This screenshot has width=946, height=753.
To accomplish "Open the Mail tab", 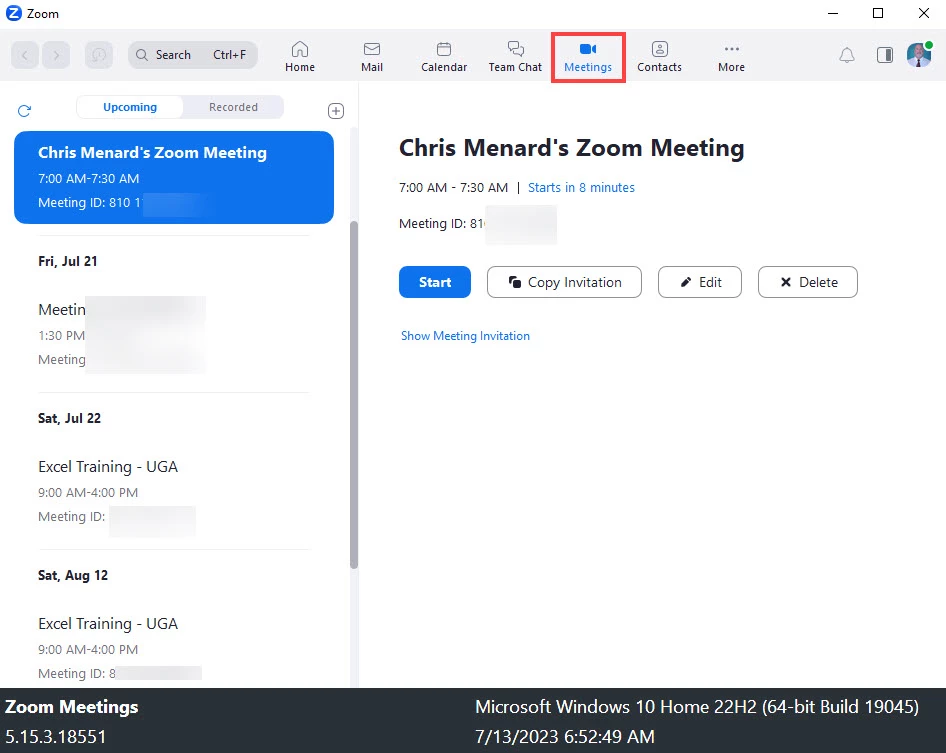I will click(372, 57).
